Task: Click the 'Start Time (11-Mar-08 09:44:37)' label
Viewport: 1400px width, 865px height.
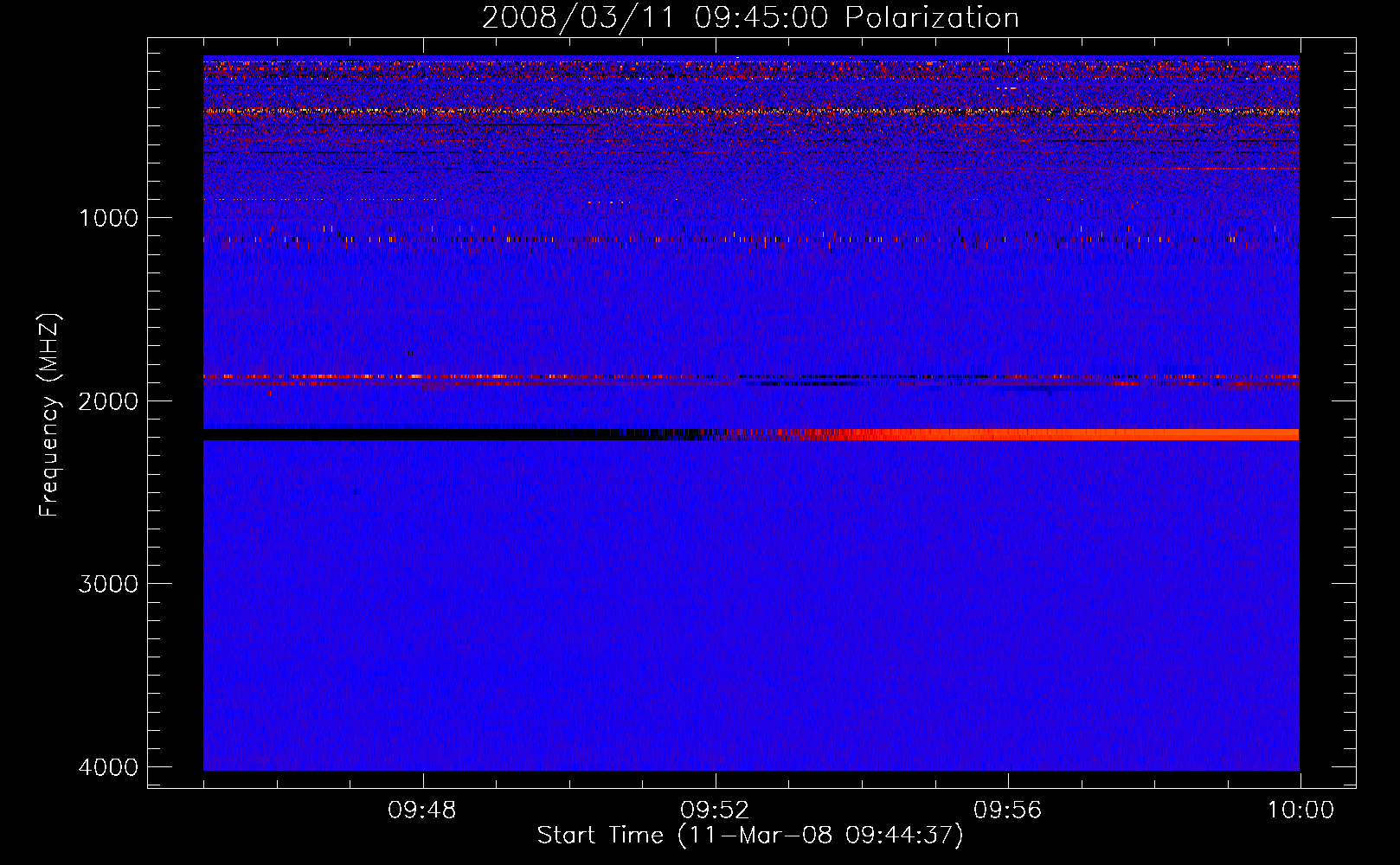Action: point(750,836)
